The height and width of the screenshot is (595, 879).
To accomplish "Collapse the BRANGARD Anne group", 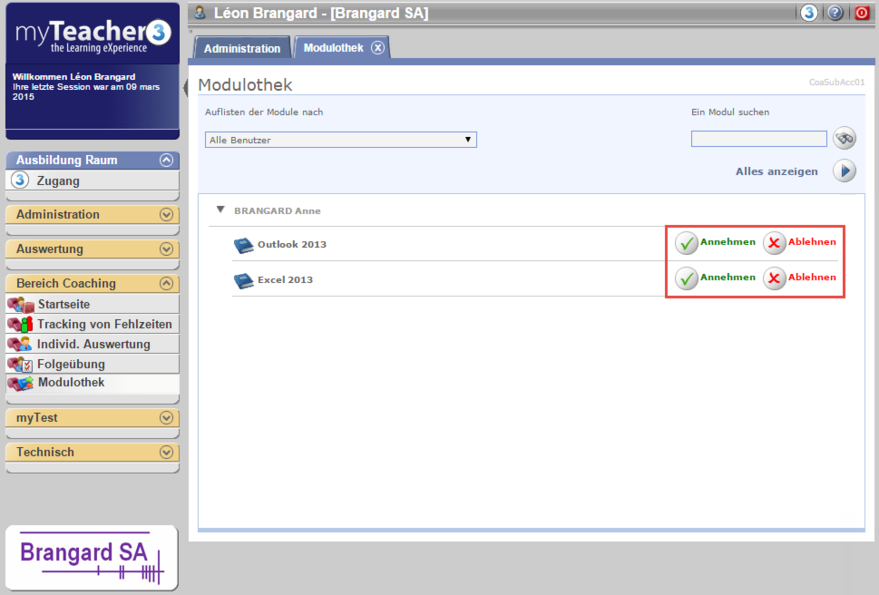I will (221, 211).
